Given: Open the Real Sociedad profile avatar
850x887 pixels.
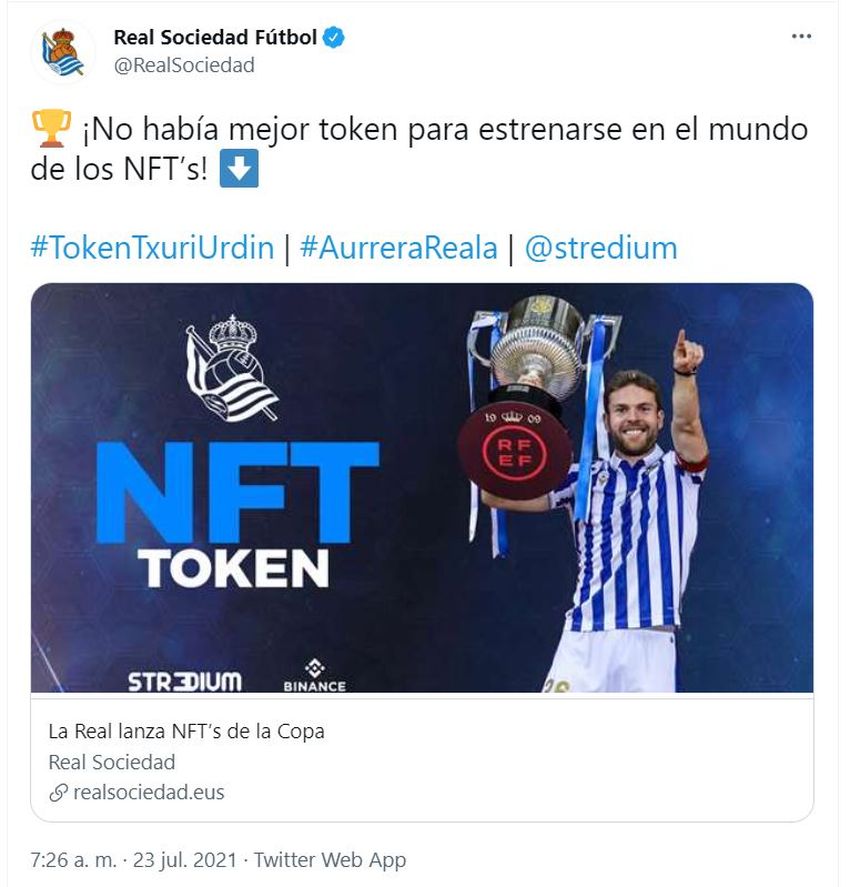Looking at the screenshot, I should [x=63, y=52].
